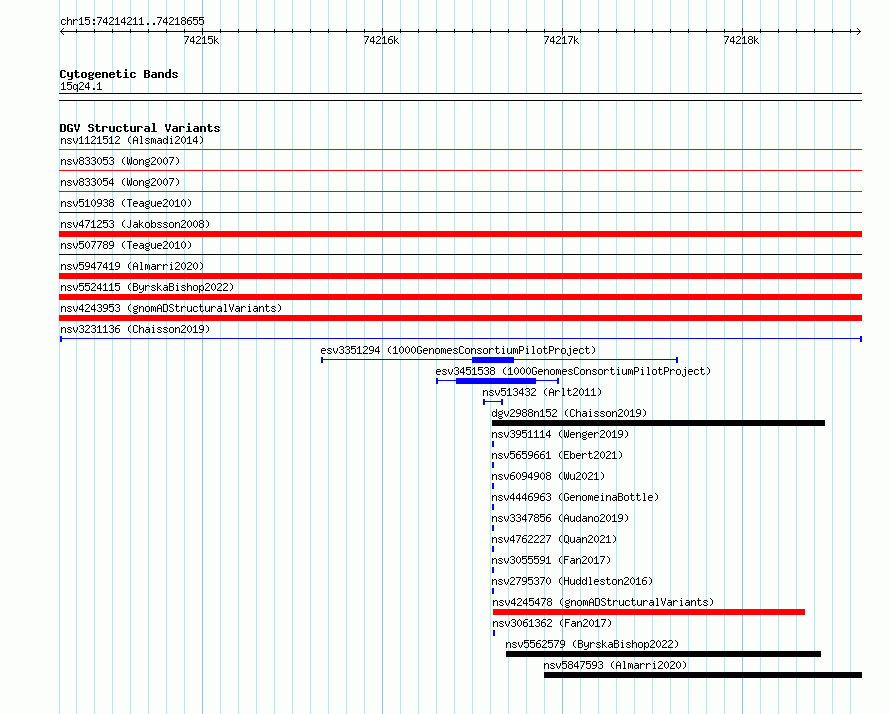Image resolution: width=890 pixels, height=714 pixels.
Task: Click the 74215k ruler tick label
Action: 201,40
